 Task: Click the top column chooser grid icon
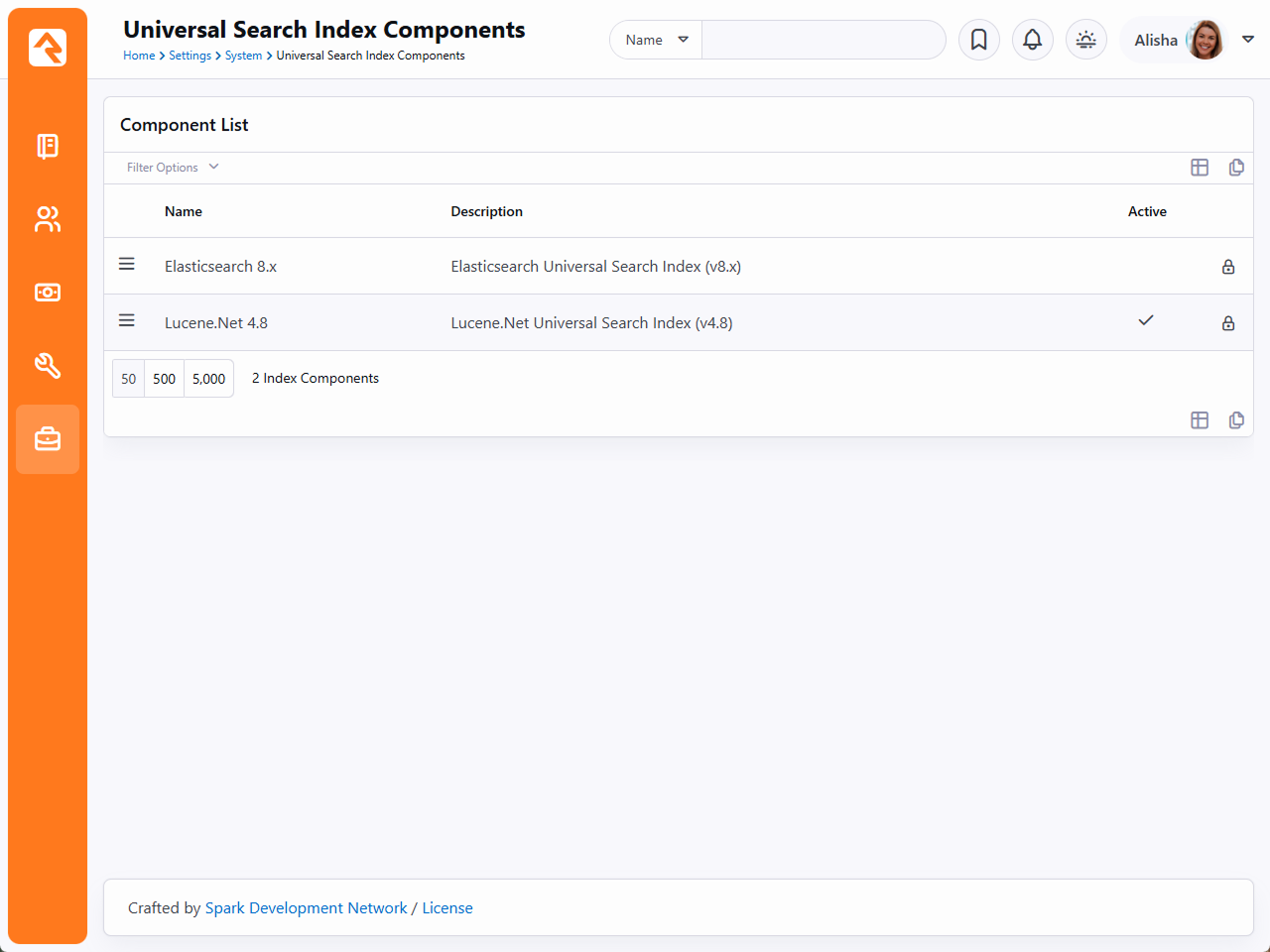point(1200,168)
